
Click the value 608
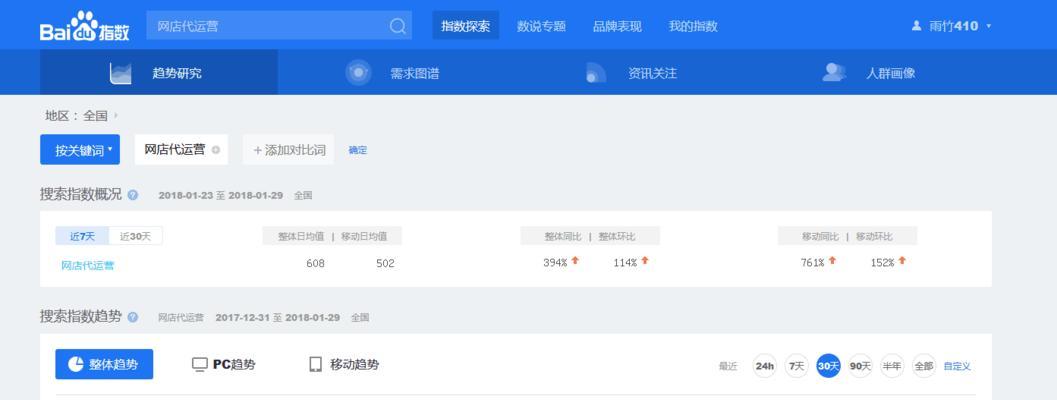pos(315,263)
